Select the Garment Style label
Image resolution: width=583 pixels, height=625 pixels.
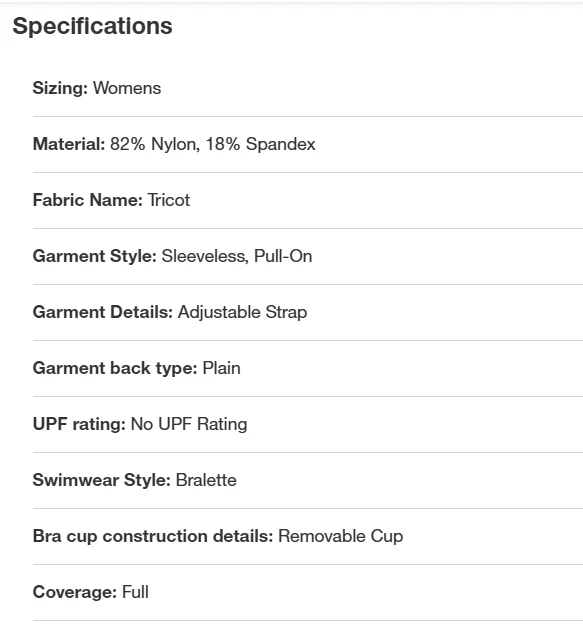point(95,256)
